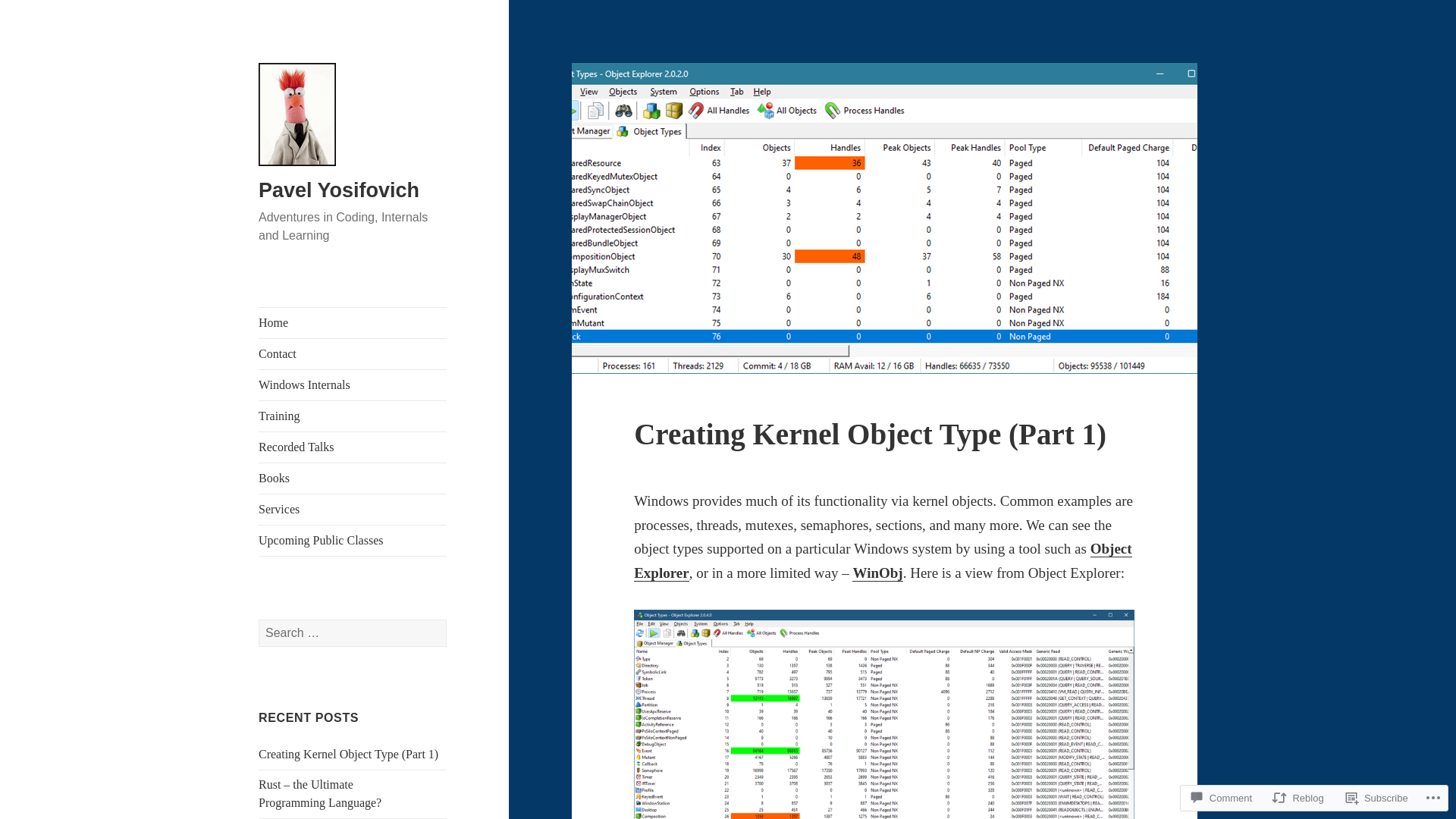Click the Beaker muppet avatar image
This screenshot has height=819, width=1456.
tap(297, 115)
